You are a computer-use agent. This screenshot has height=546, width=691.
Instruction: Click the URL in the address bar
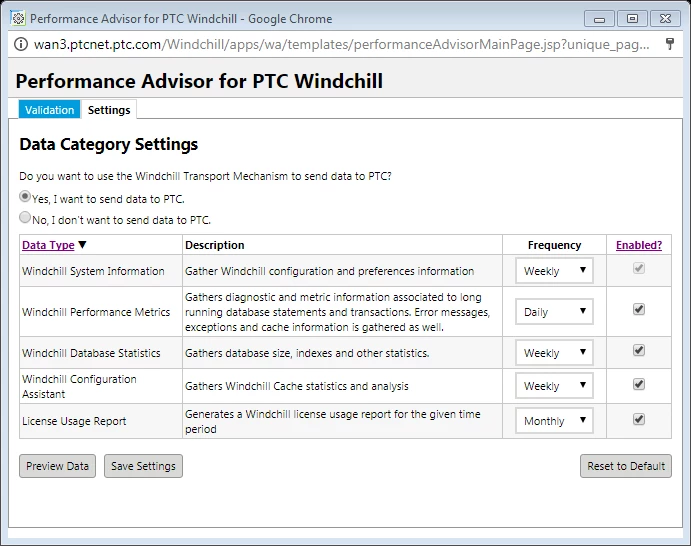342,44
